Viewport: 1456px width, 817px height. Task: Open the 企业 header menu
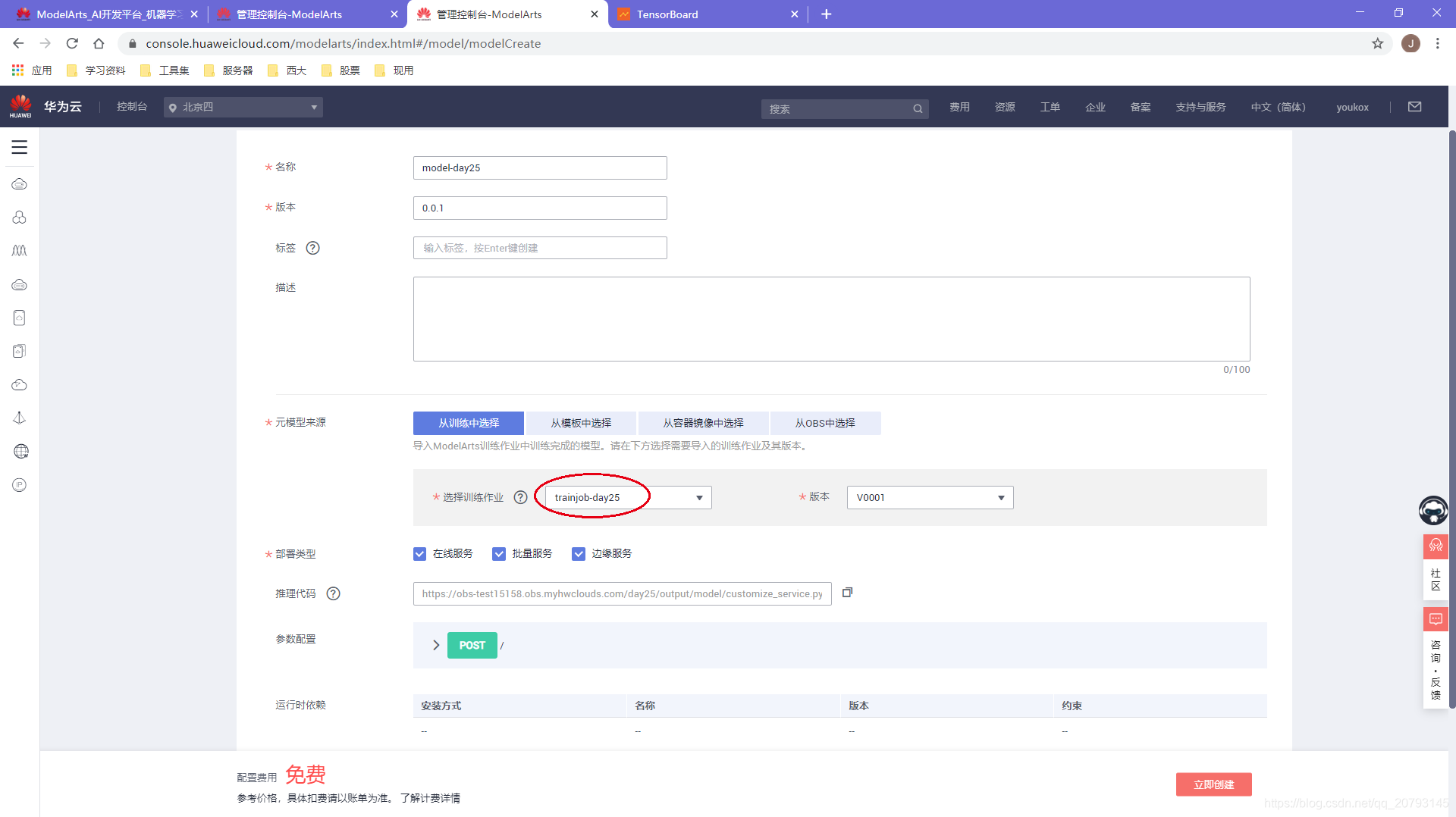click(1095, 107)
